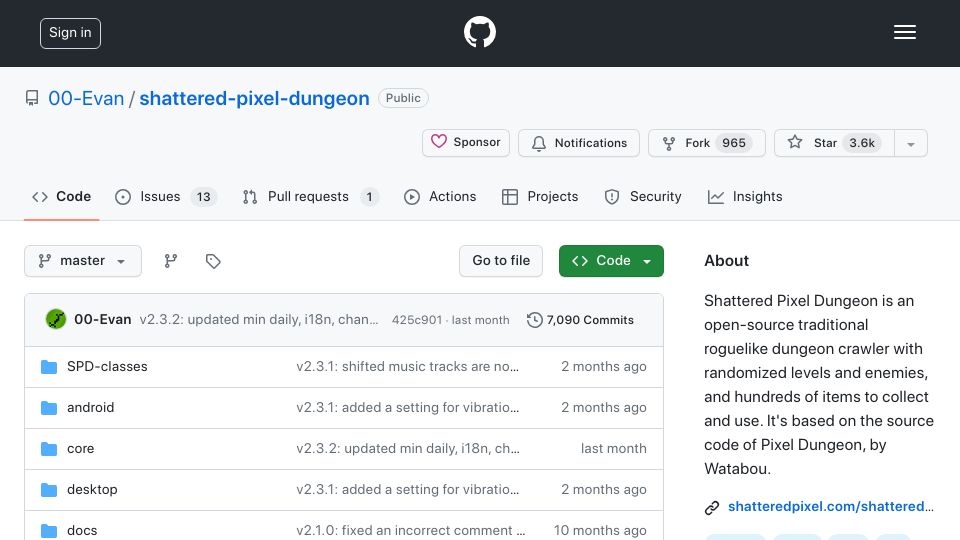Screen dimensions: 960x540
Task: Open commit hash 425c901
Action: coord(416,320)
